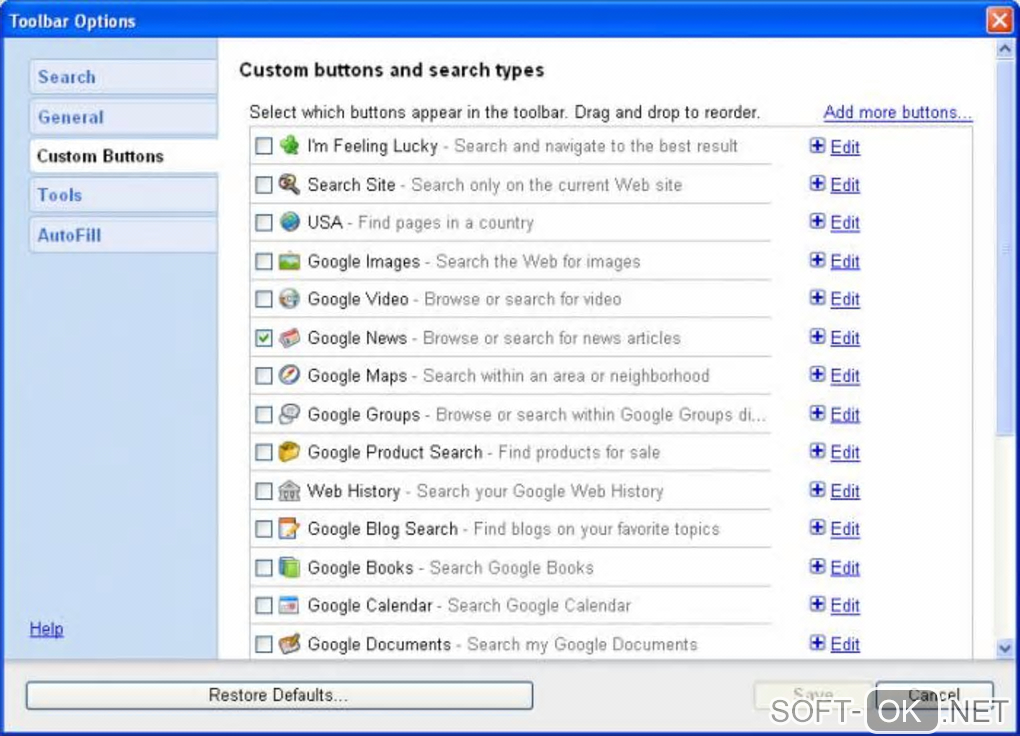
Task: Click the I'm Feeling Lucky clover icon
Action: coord(289,145)
